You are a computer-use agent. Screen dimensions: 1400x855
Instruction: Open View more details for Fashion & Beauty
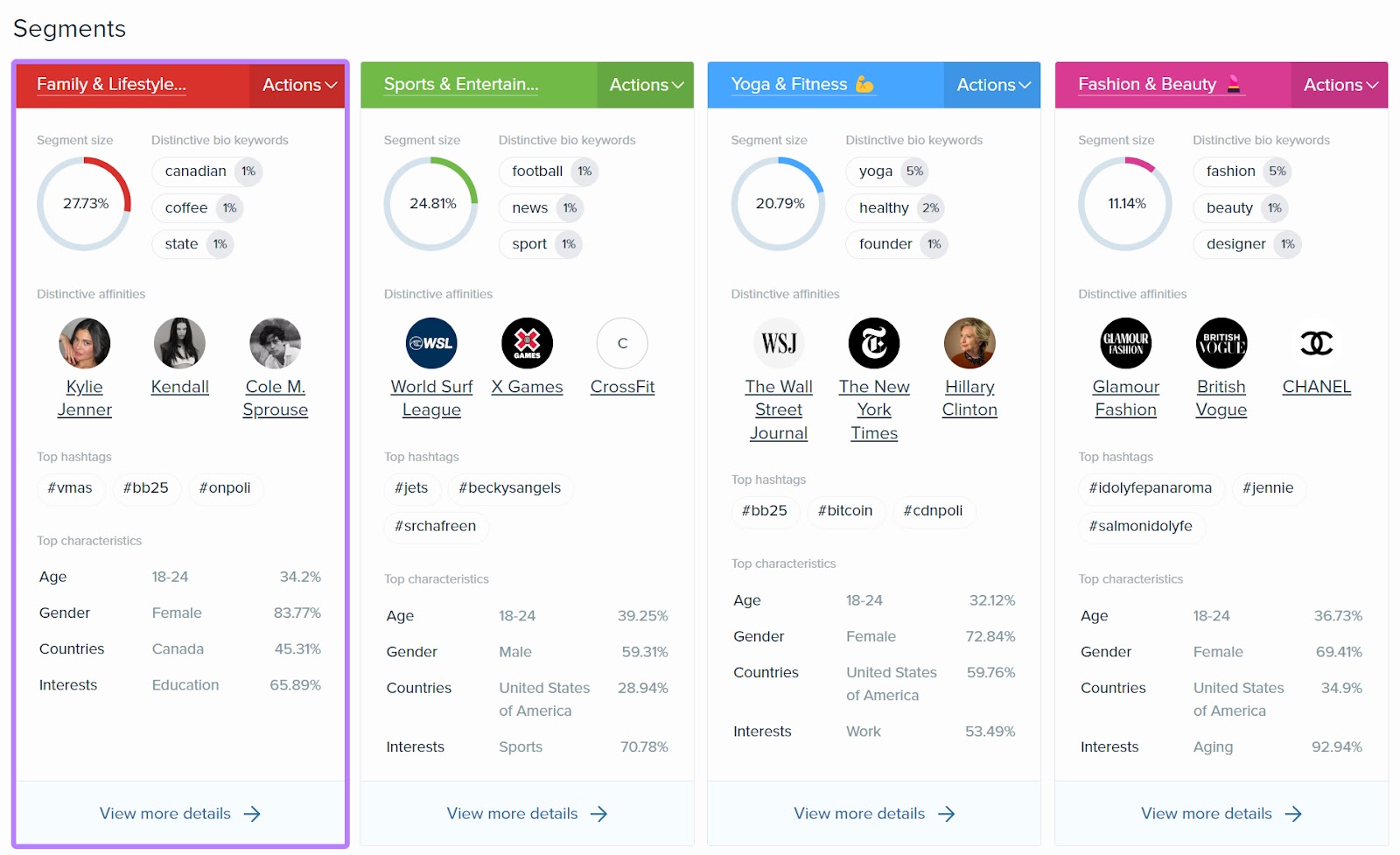click(1221, 813)
